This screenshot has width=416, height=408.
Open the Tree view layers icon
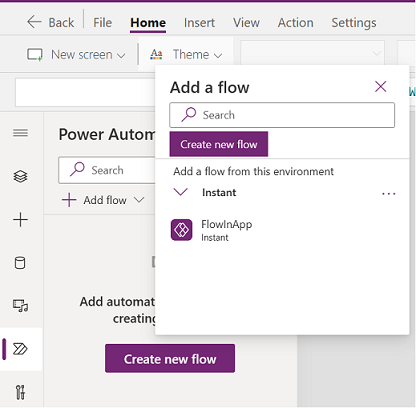coord(20,176)
